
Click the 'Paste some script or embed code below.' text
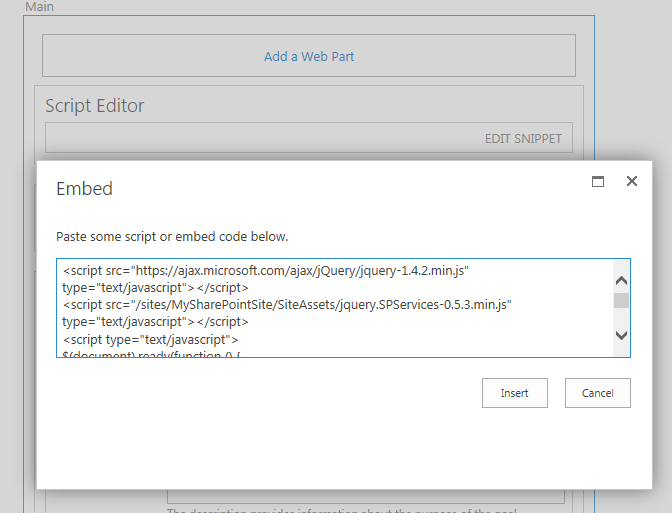tap(172, 237)
